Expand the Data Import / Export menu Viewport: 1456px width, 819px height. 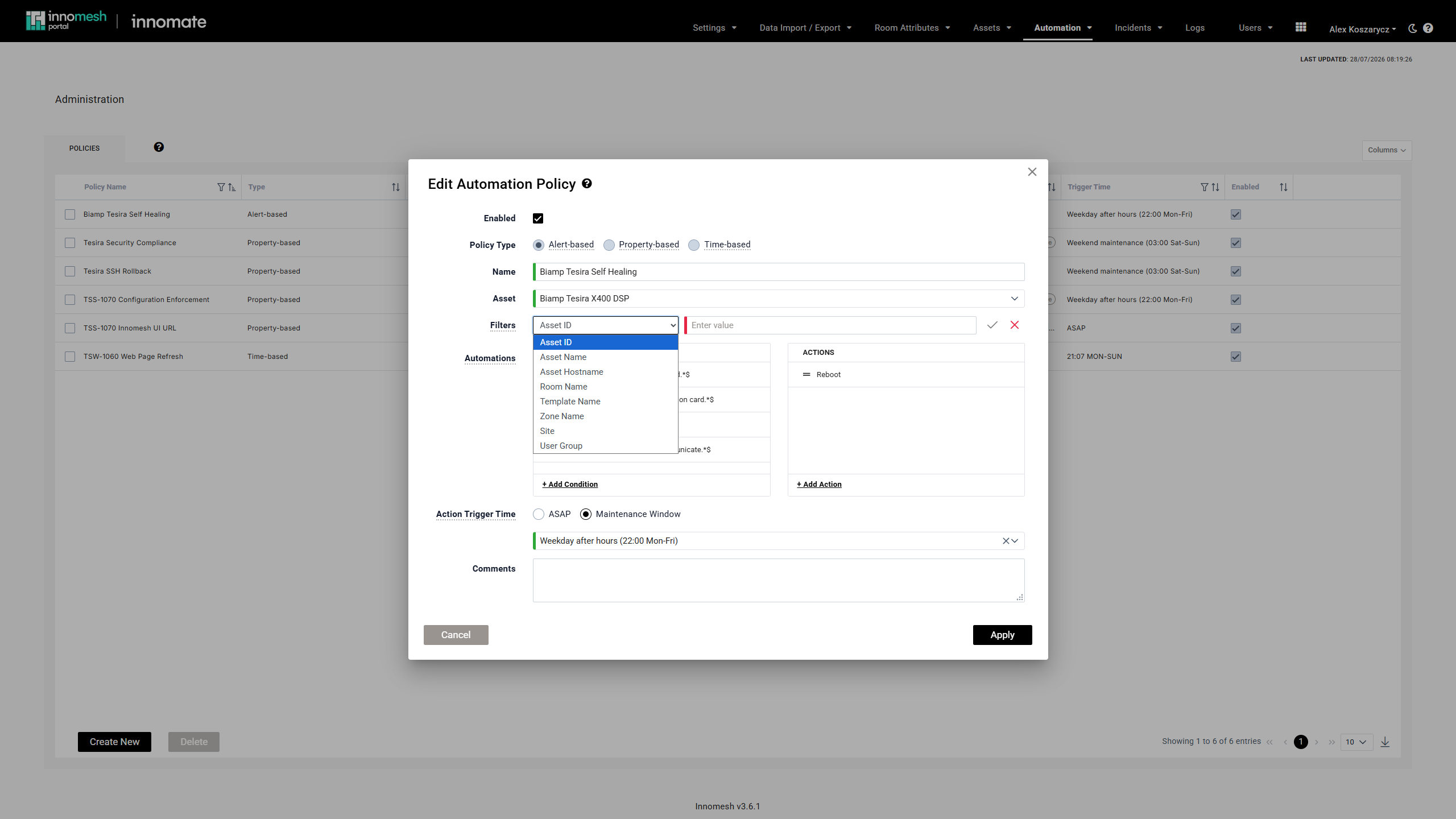(805, 28)
